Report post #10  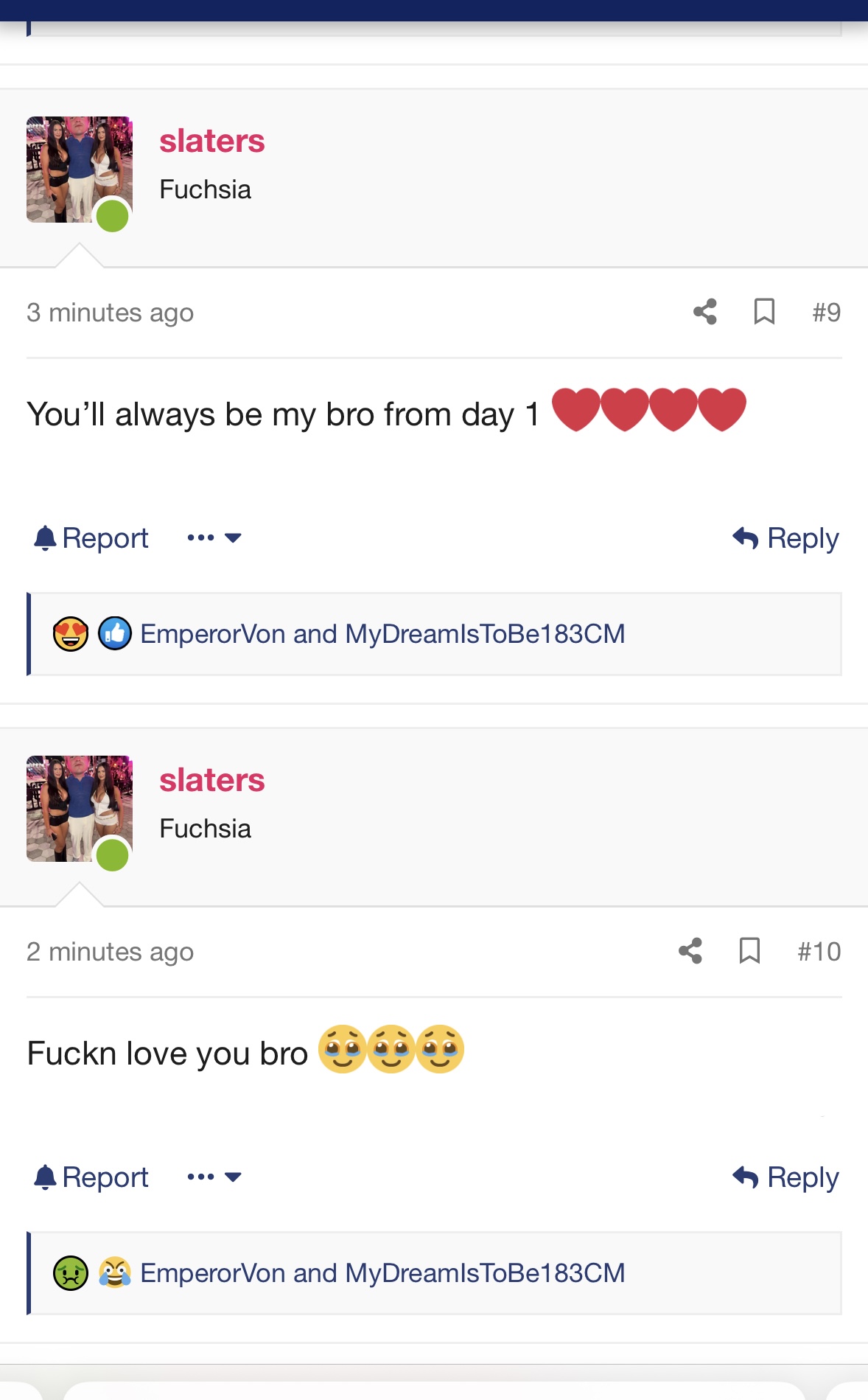(91, 1177)
